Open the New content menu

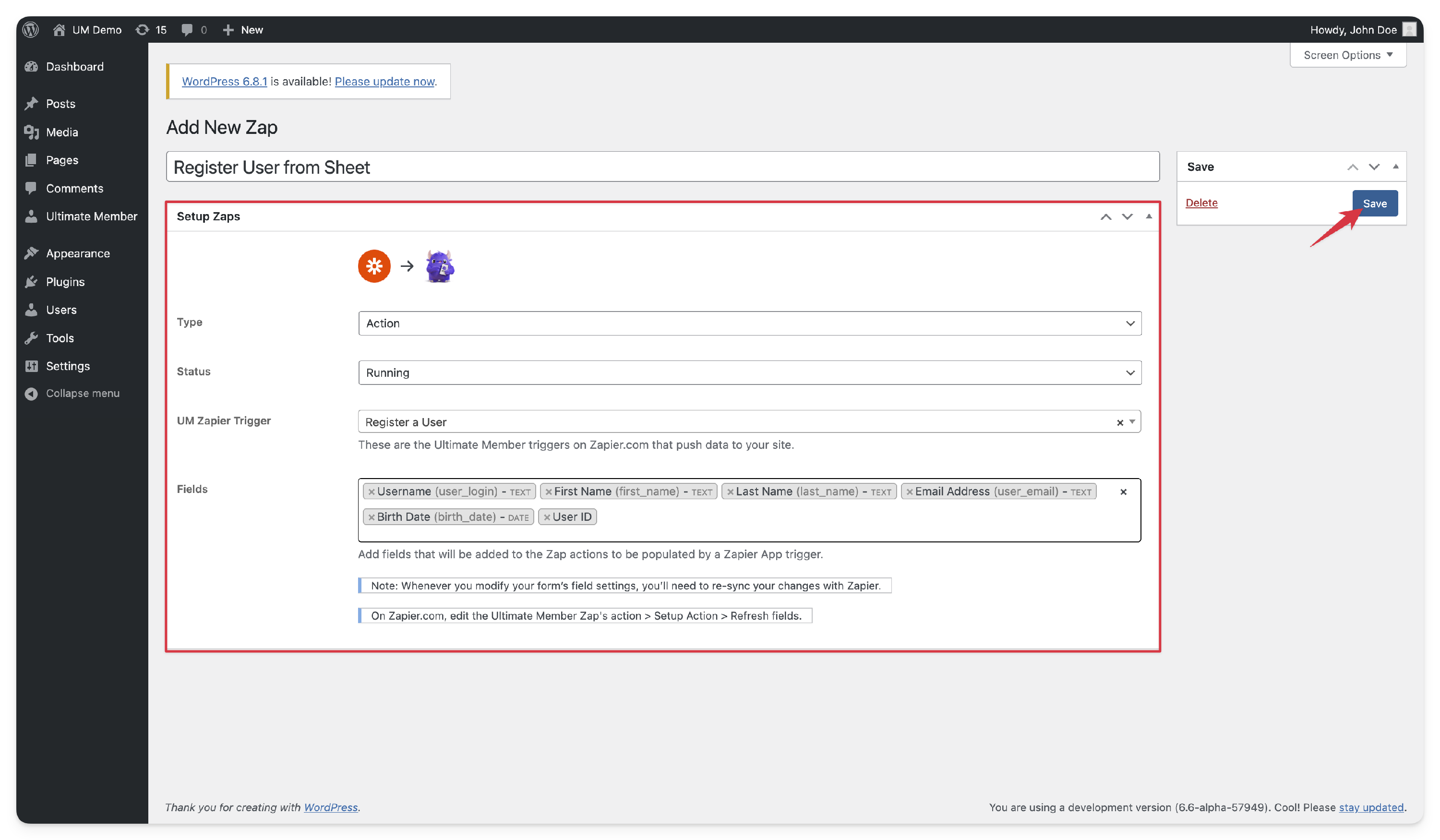tap(243, 30)
